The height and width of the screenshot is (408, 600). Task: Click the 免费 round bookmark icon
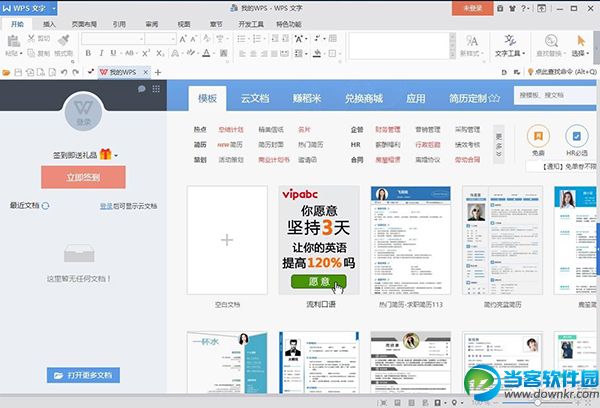coord(538,136)
